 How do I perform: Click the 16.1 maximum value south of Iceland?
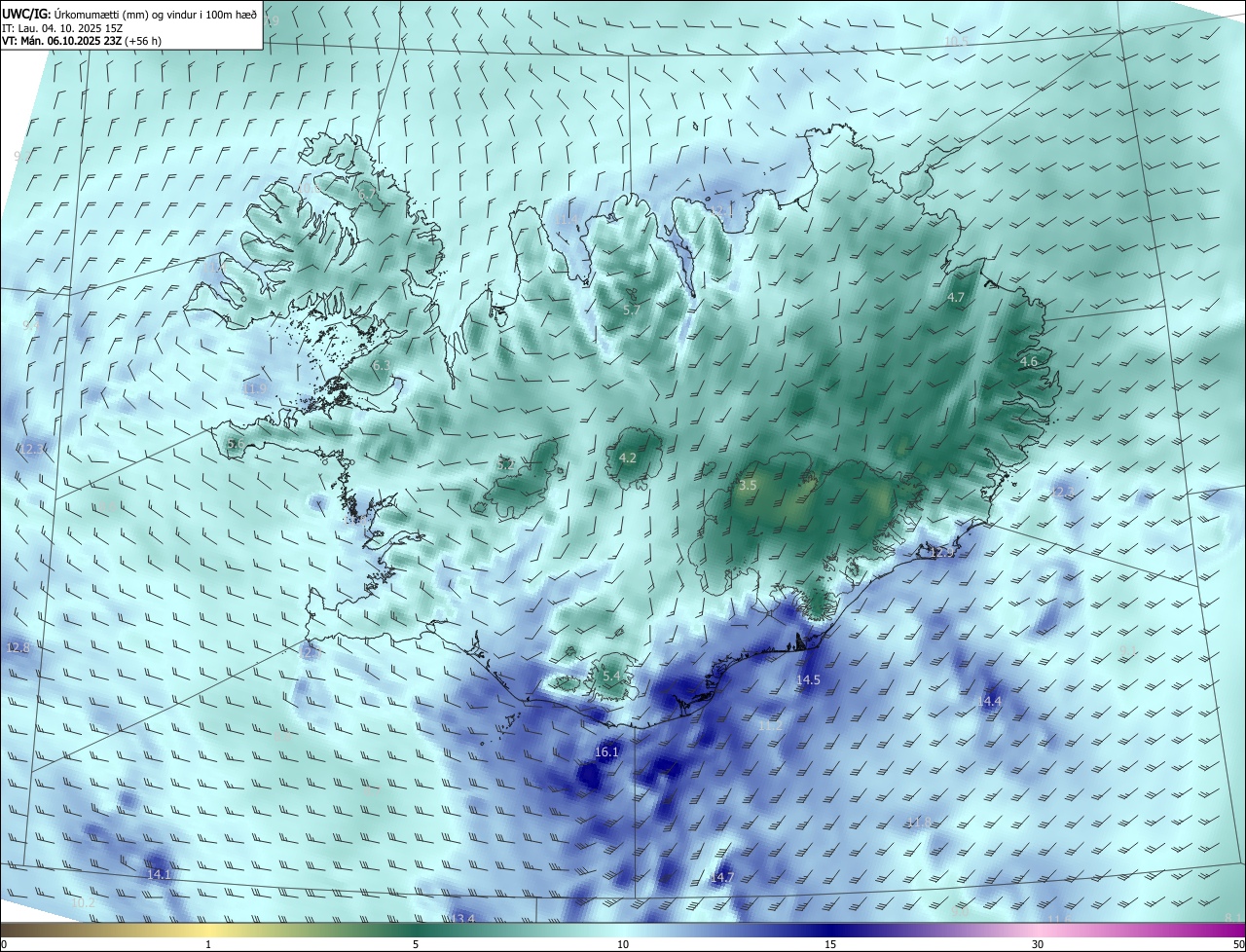point(606,752)
